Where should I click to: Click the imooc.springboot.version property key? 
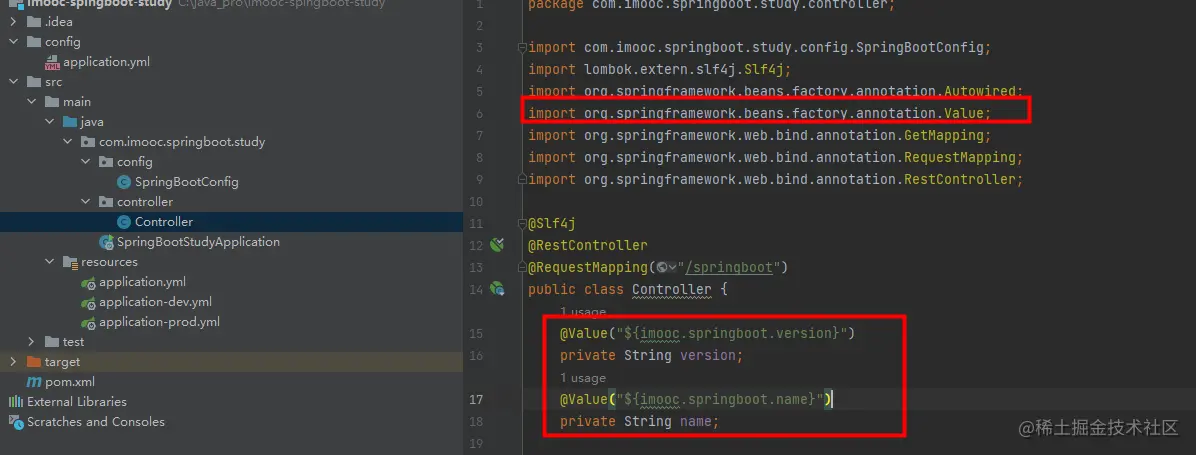point(738,334)
